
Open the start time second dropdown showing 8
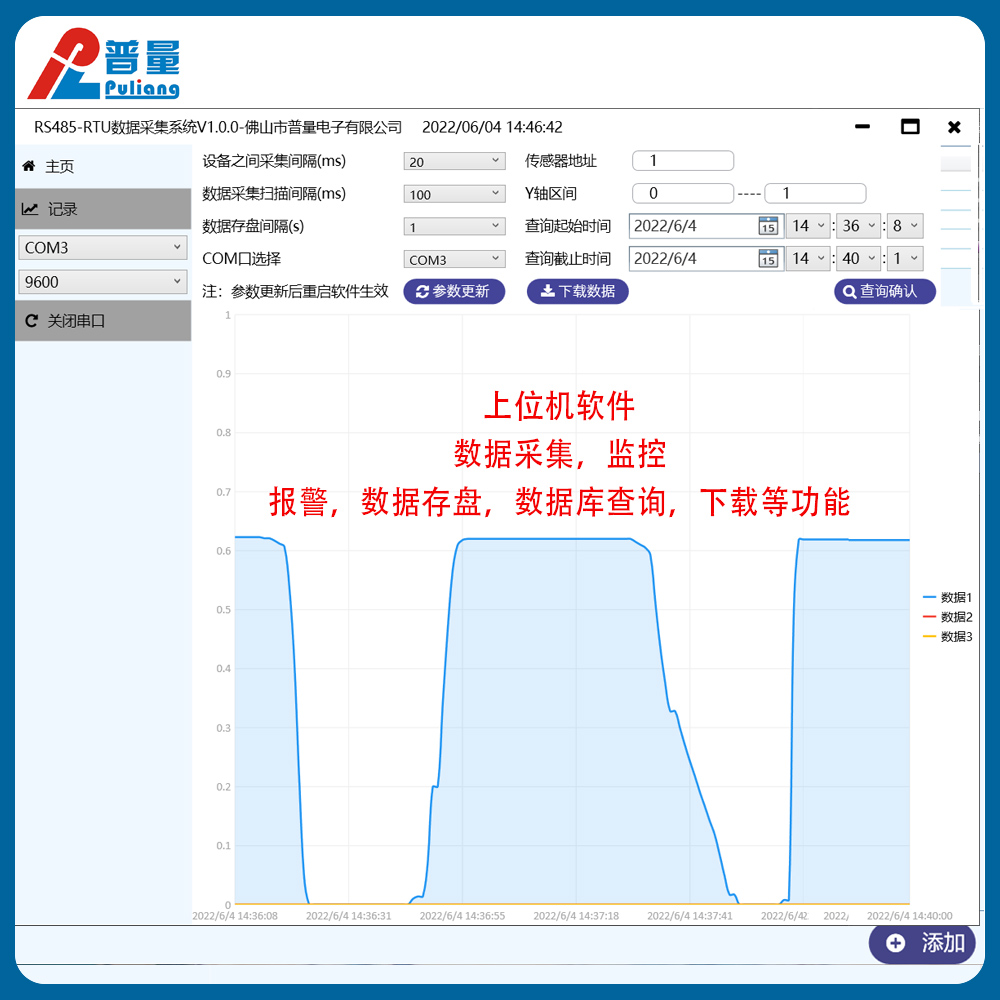tap(906, 226)
